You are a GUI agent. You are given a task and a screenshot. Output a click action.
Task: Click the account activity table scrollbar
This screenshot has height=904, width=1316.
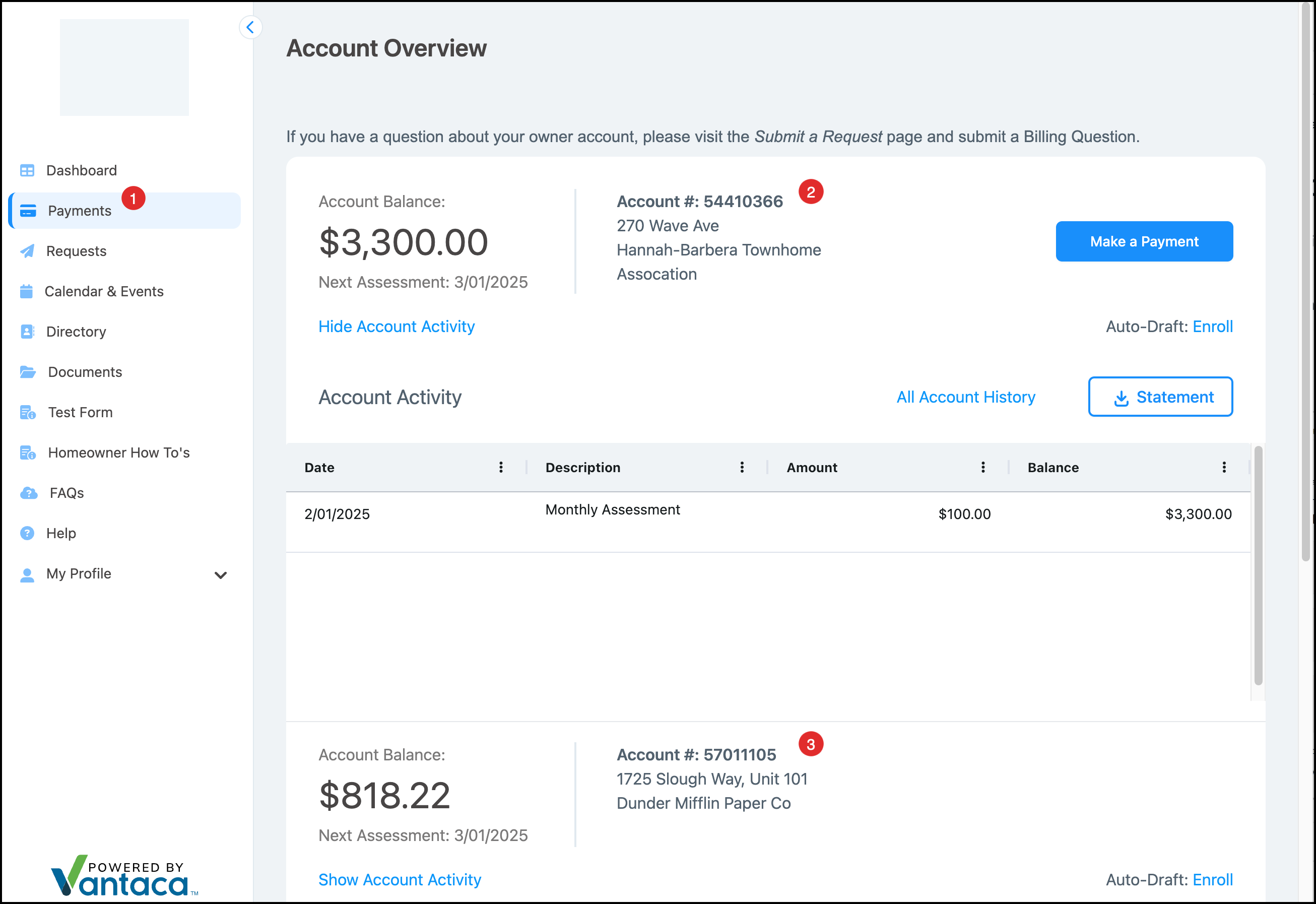[x=1258, y=566]
